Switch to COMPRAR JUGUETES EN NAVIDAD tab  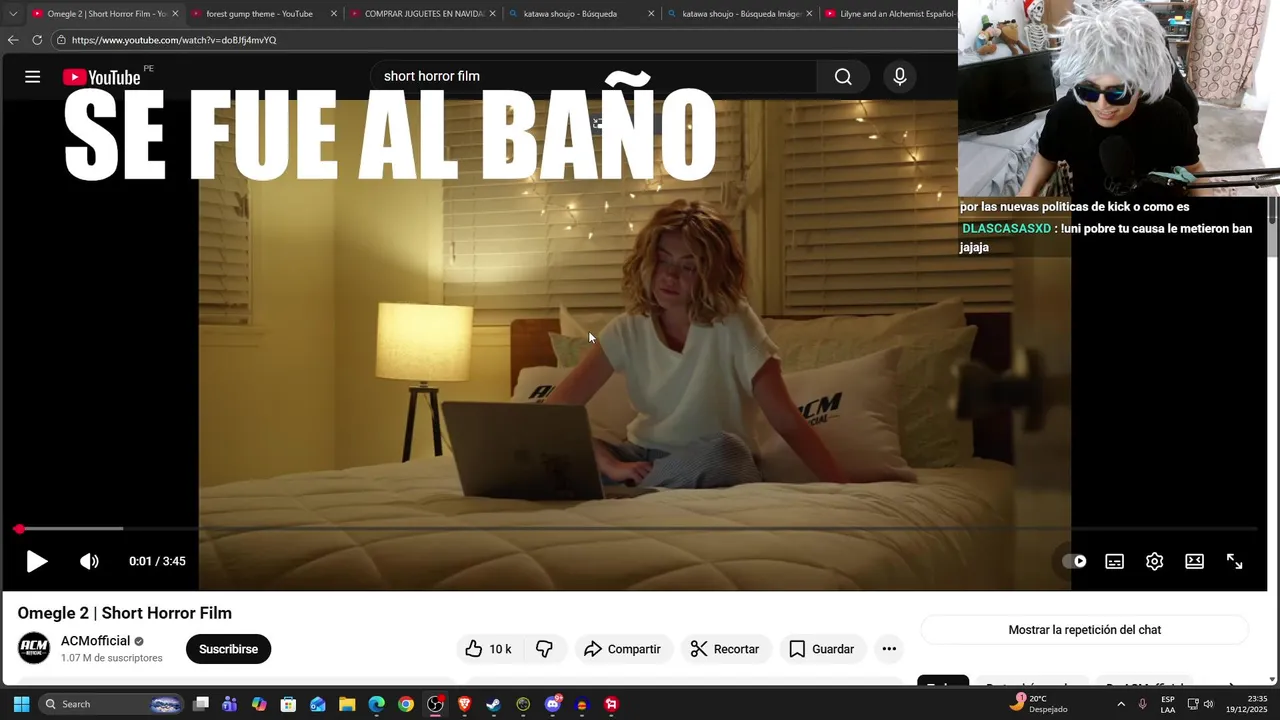point(424,14)
